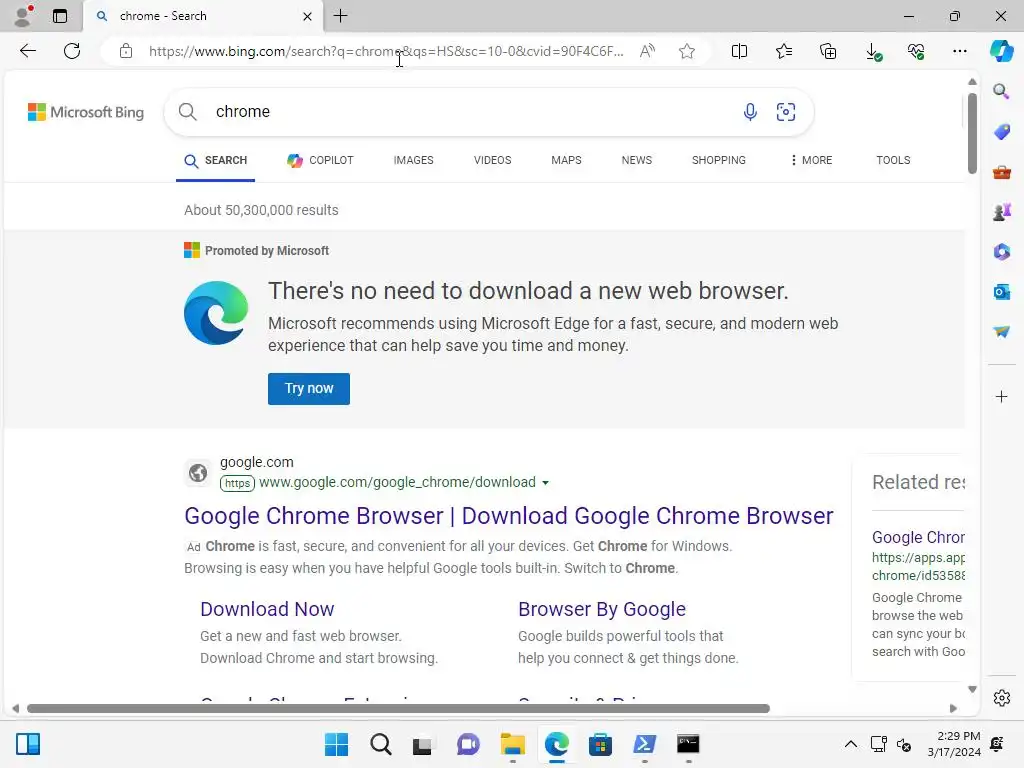
Task: Open the Download Now sublink
Action: [x=267, y=609]
